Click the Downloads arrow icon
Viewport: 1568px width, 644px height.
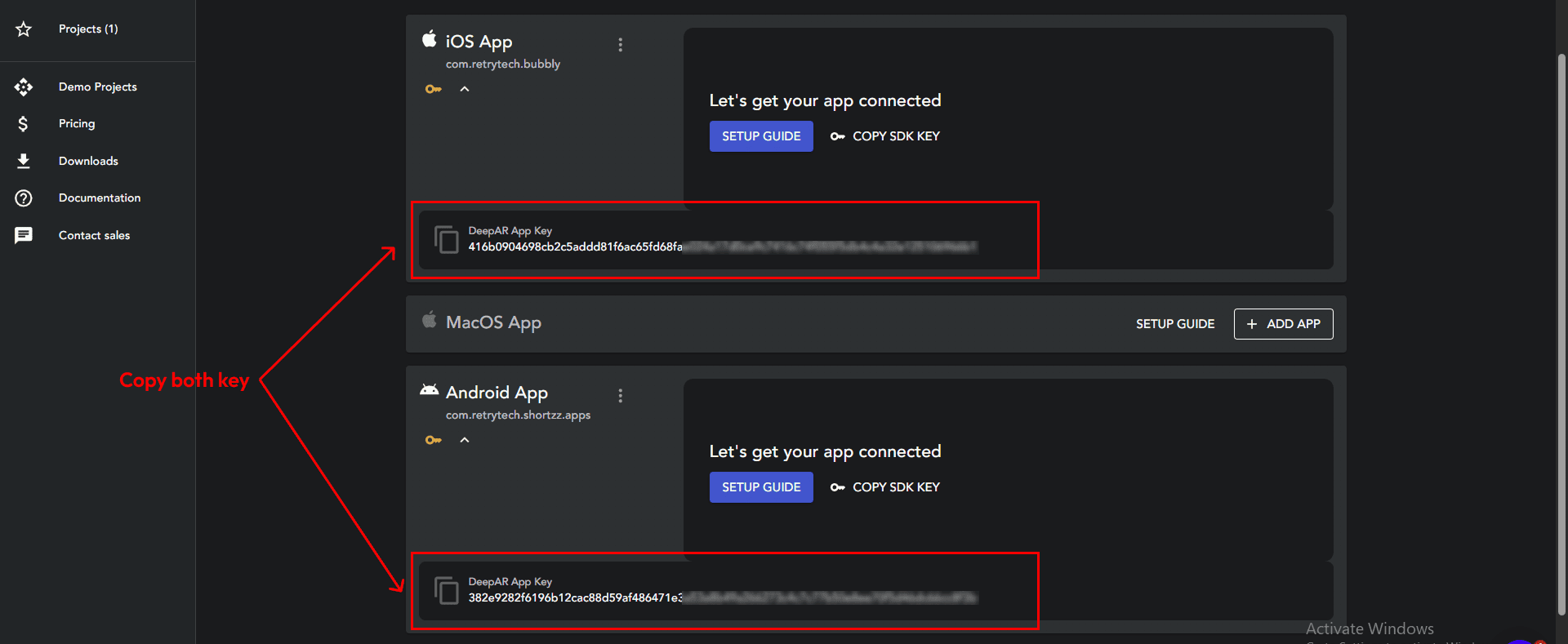[24, 161]
